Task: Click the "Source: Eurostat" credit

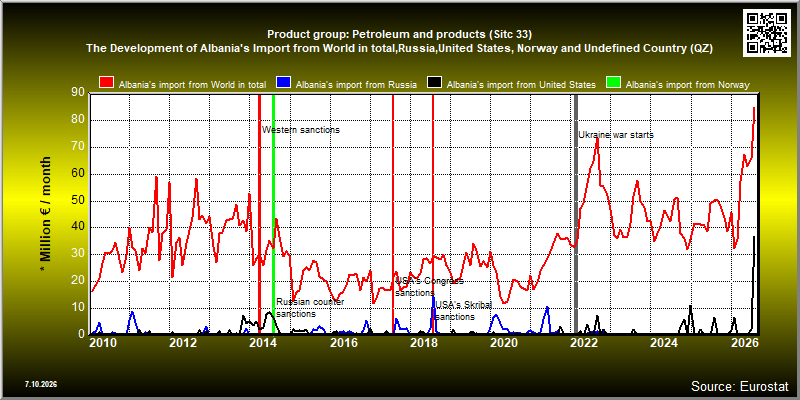Action: tap(740, 385)
